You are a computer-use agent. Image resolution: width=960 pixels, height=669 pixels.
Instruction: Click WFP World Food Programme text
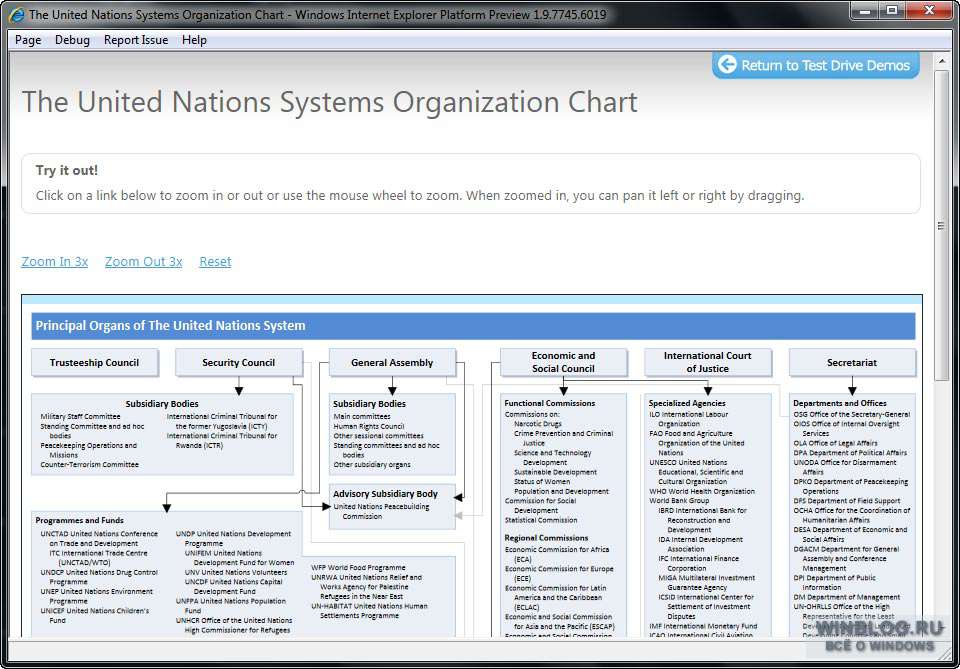358,567
